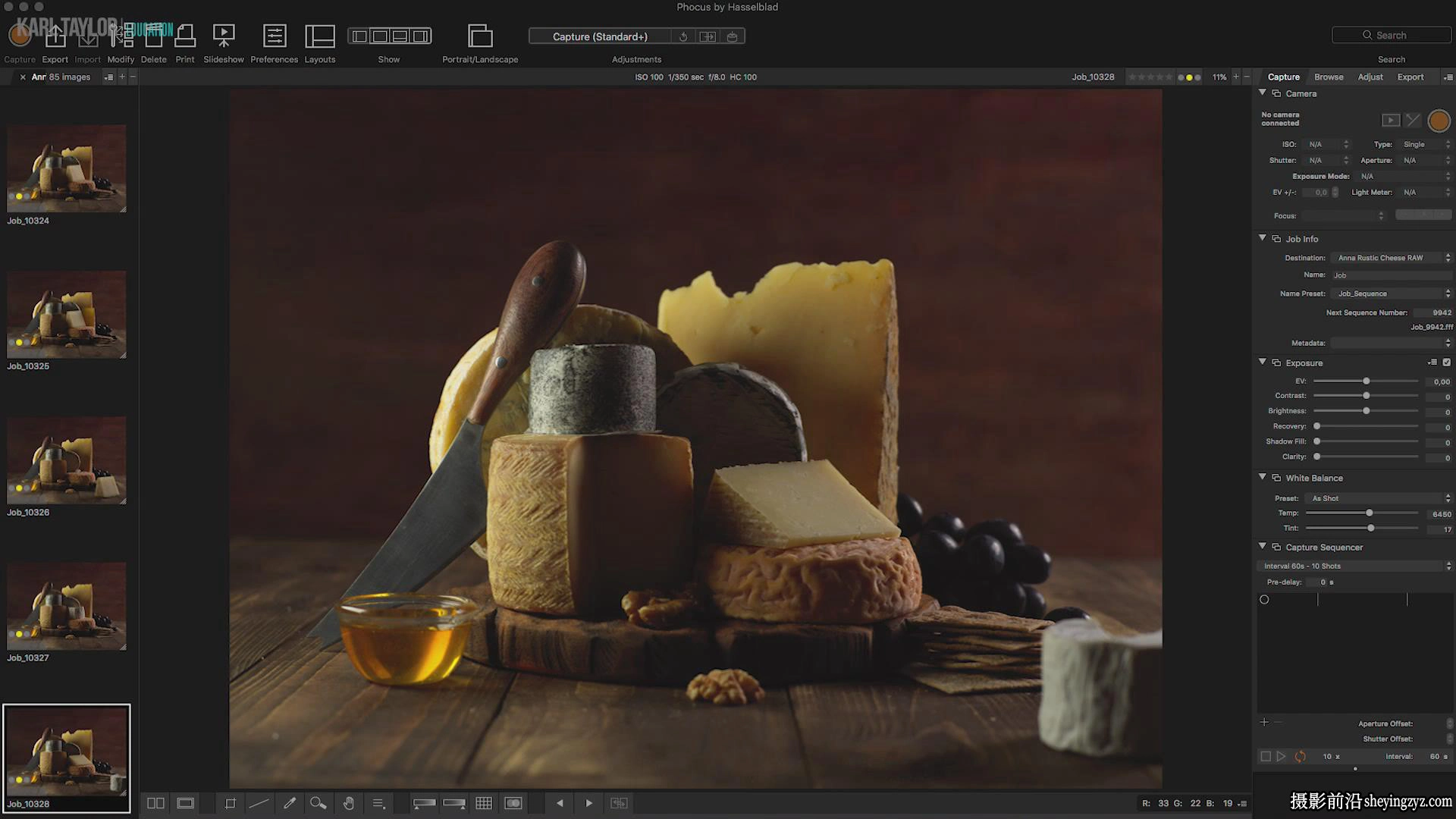Adjust the Contrast slider
This screenshot has height=819, width=1456.
[1366, 396]
